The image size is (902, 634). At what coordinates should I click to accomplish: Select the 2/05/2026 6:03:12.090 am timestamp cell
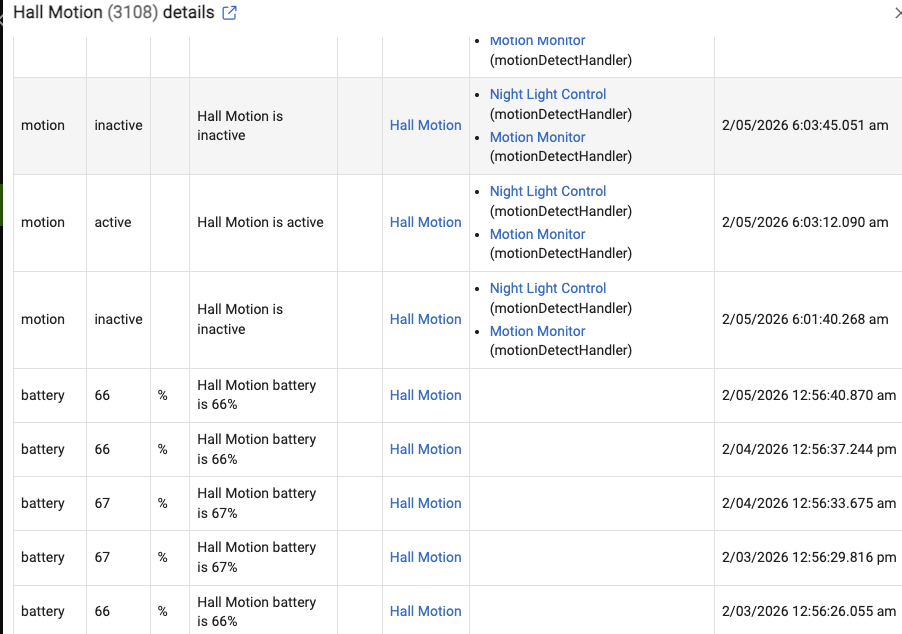(x=804, y=222)
